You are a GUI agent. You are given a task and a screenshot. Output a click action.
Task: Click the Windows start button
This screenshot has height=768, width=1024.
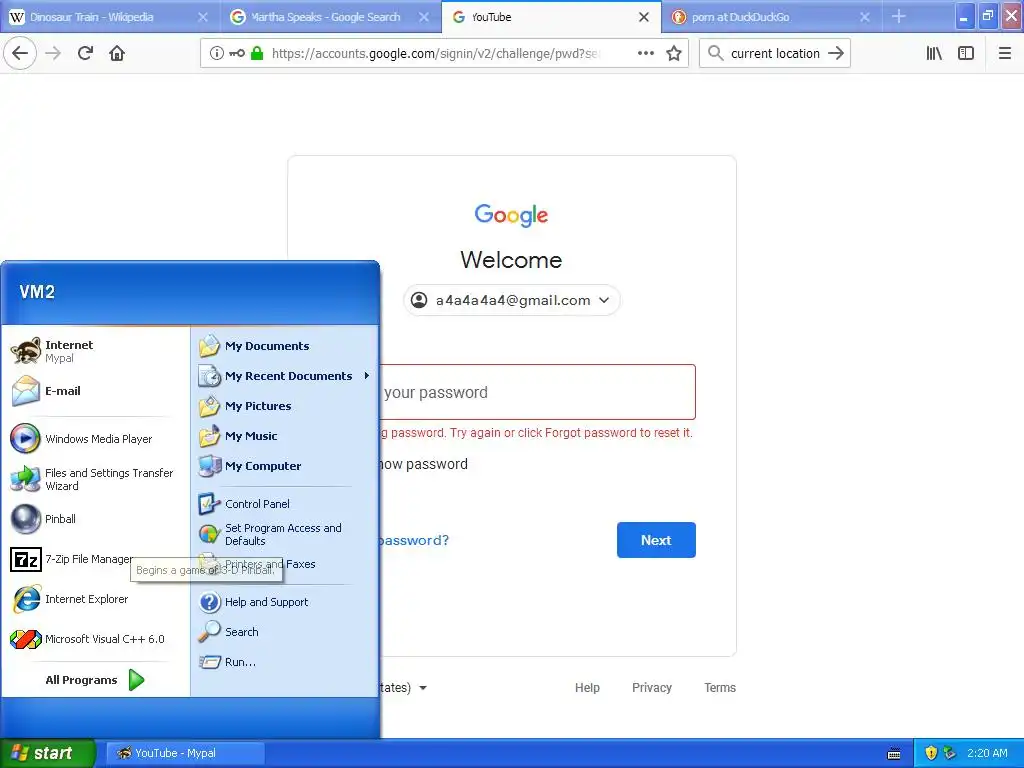click(x=47, y=753)
